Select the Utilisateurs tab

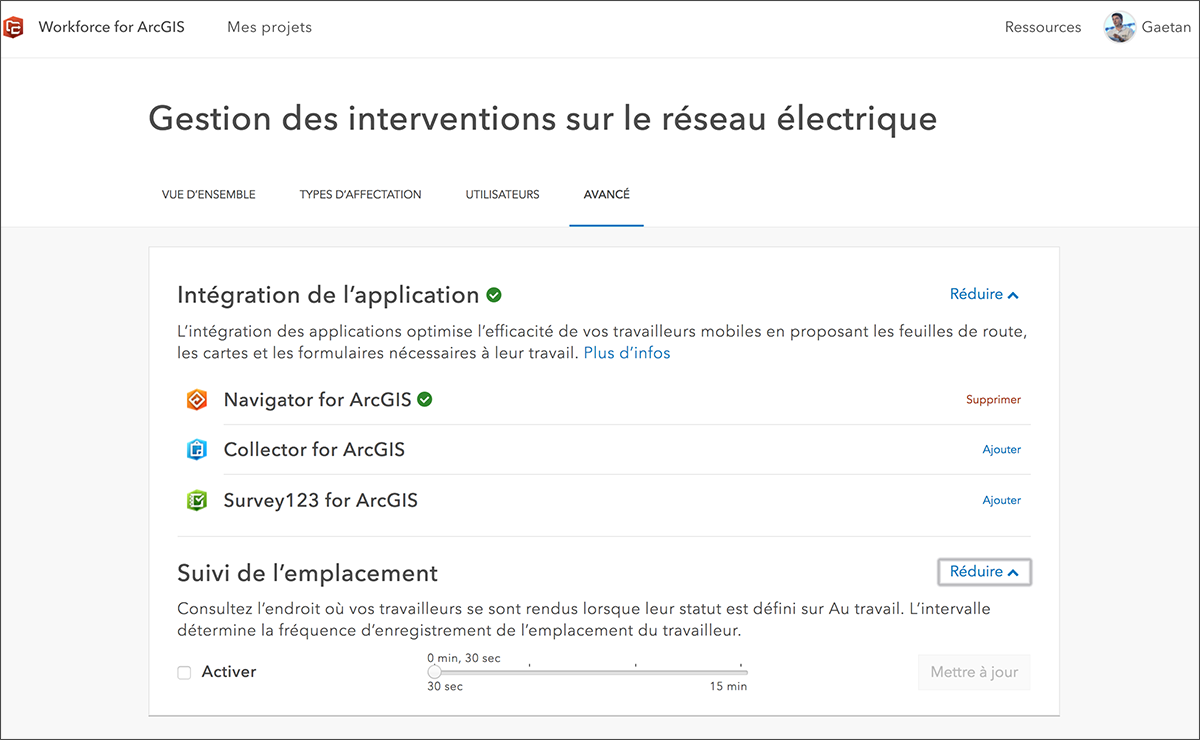(x=502, y=195)
